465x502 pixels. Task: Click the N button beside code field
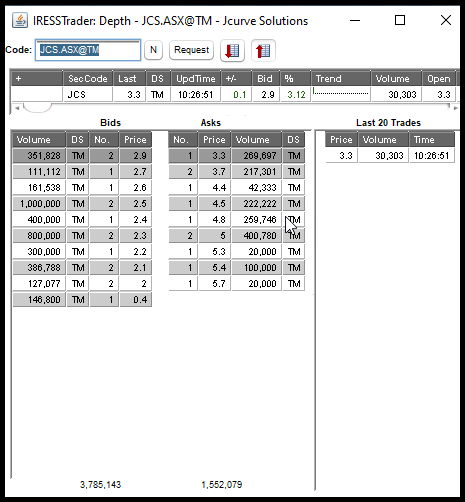click(153, 50)
